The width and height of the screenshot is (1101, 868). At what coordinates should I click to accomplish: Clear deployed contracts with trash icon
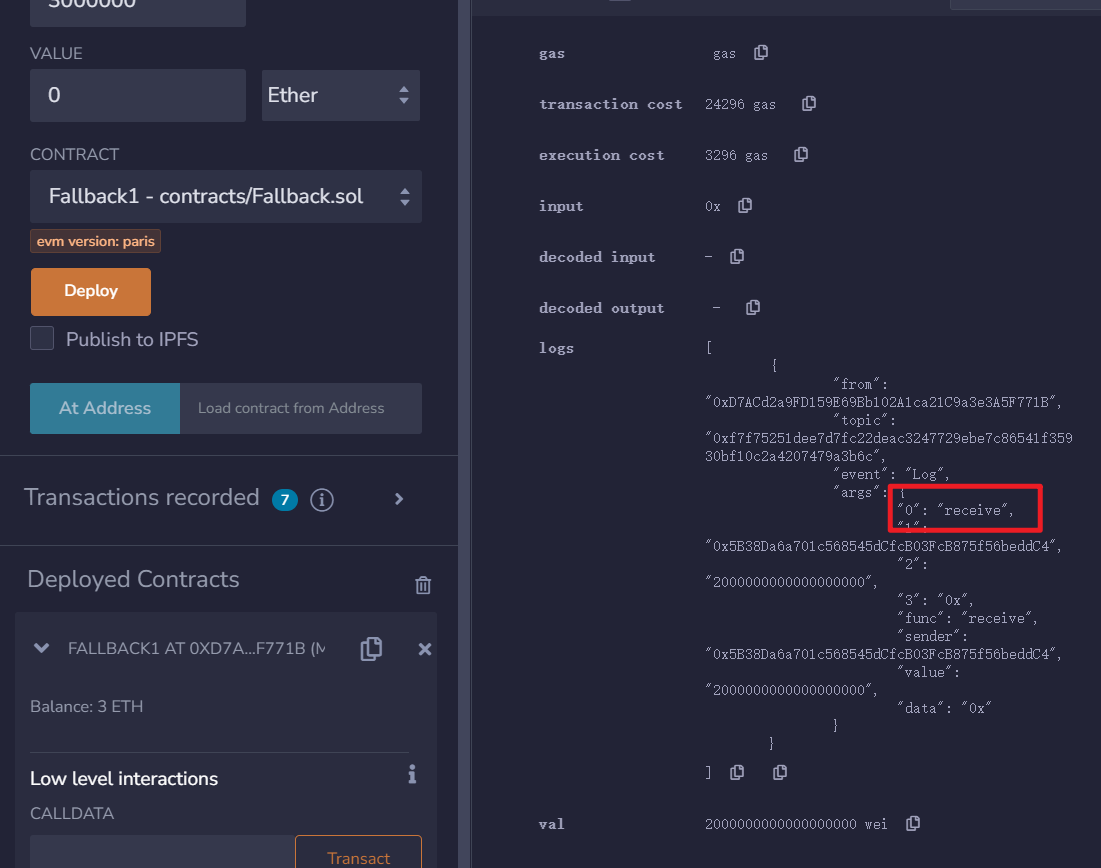tap(423, 585)
